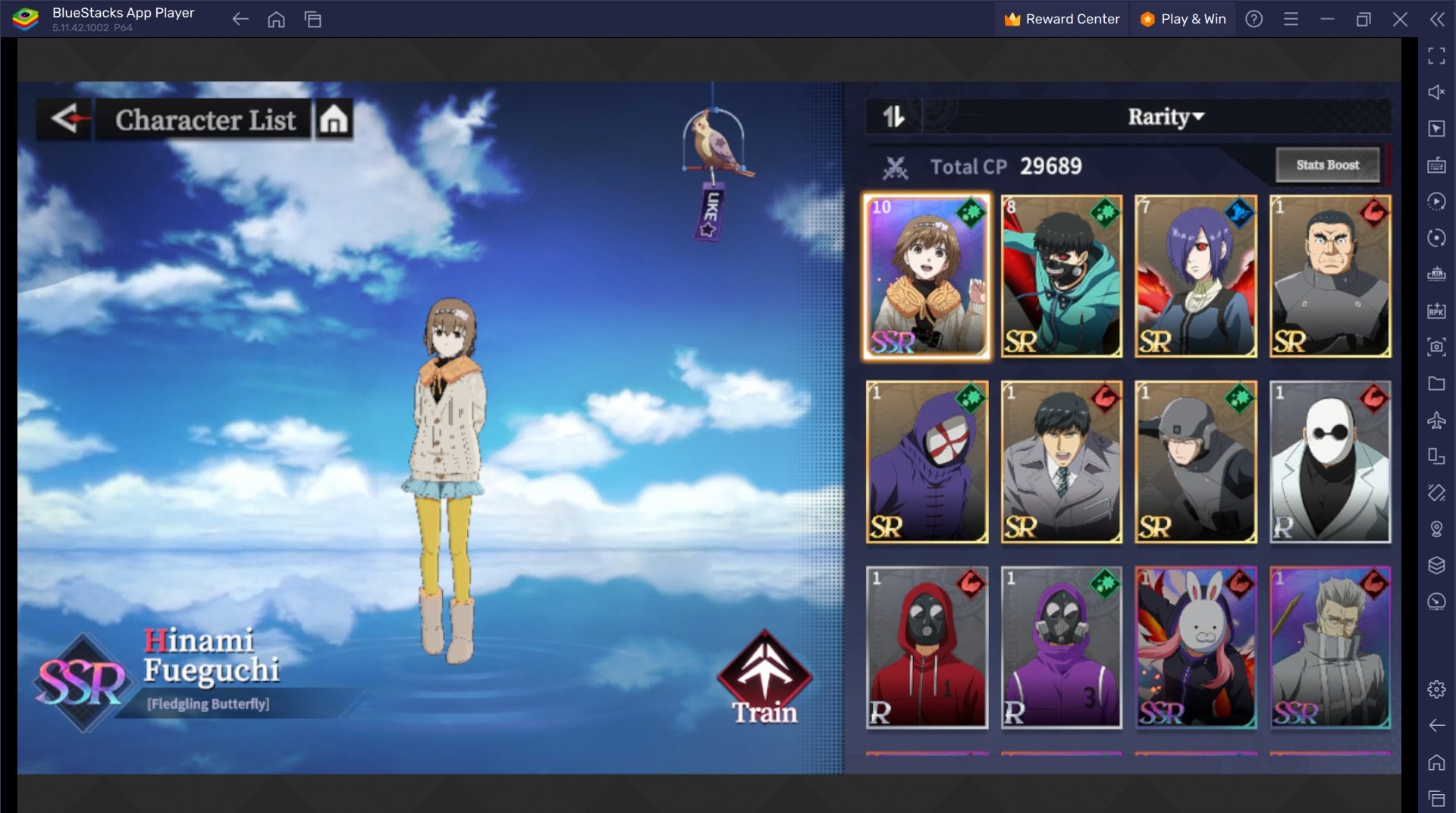Open the rotate screen icon in sidebar
This screenshot has height=813, width=1456.
(x=1436, y=492)
